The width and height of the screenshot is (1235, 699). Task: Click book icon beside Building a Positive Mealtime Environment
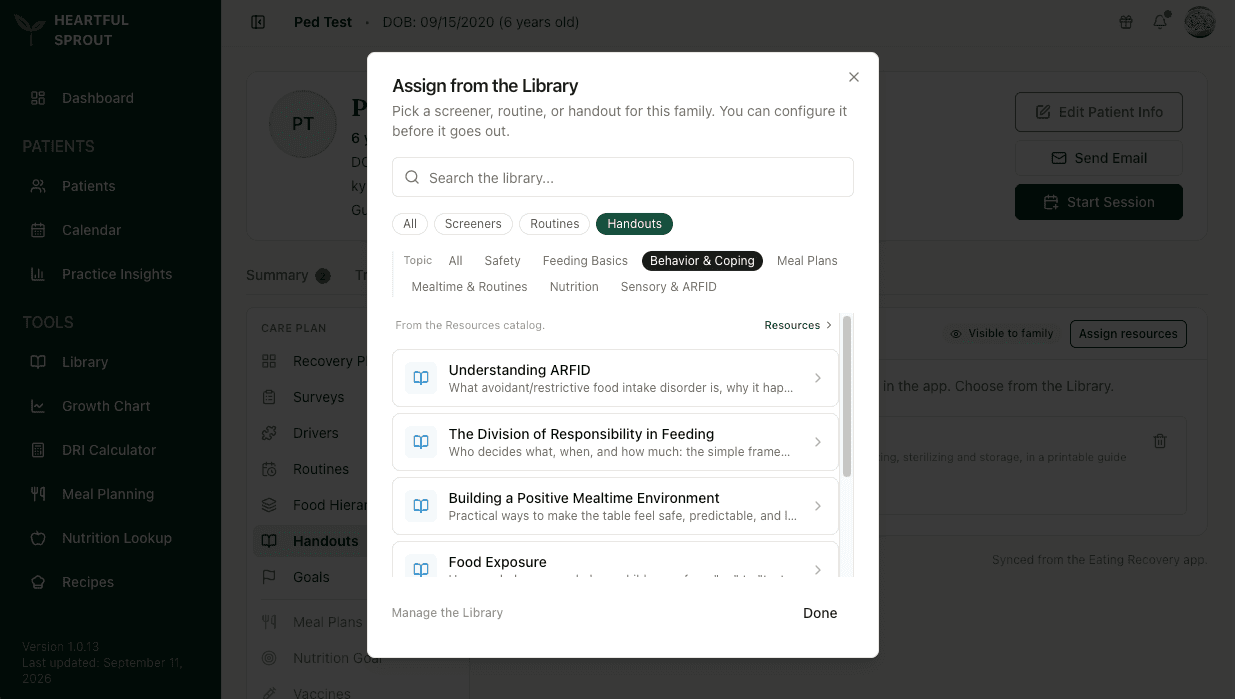(421, 506)
